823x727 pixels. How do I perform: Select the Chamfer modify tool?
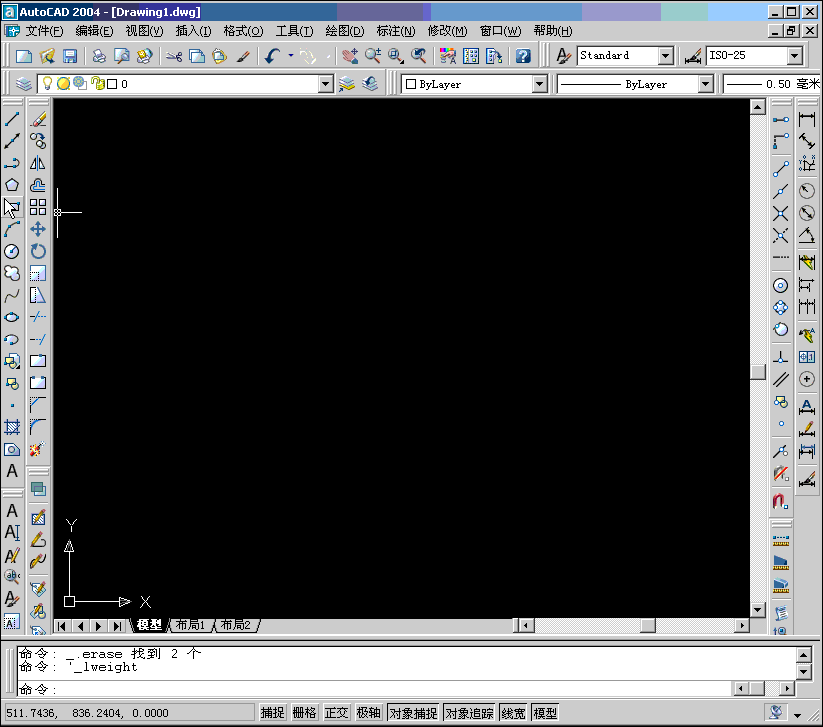(x=38, y=405)
